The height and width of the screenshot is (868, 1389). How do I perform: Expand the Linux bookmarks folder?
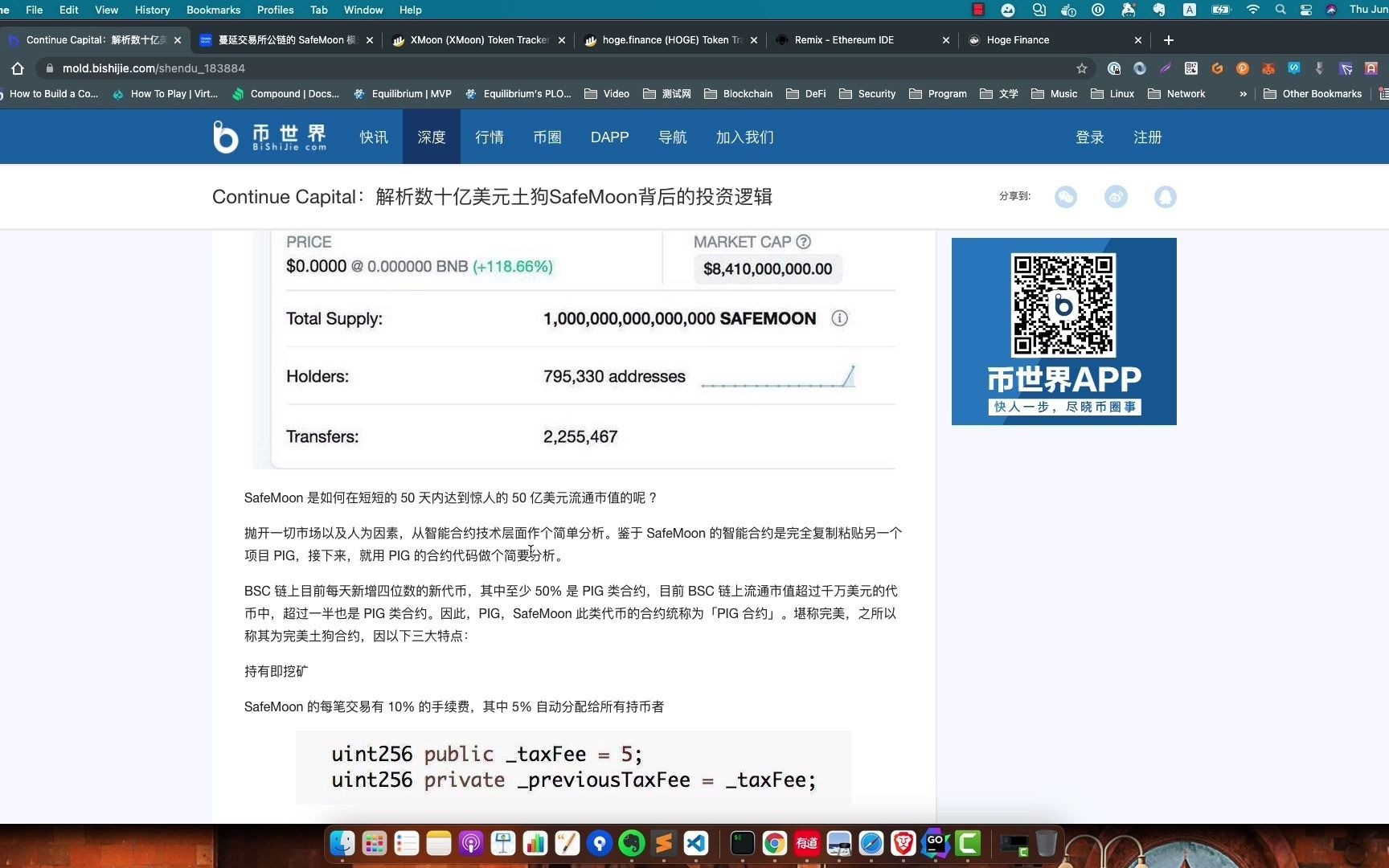pos(1112,94)
